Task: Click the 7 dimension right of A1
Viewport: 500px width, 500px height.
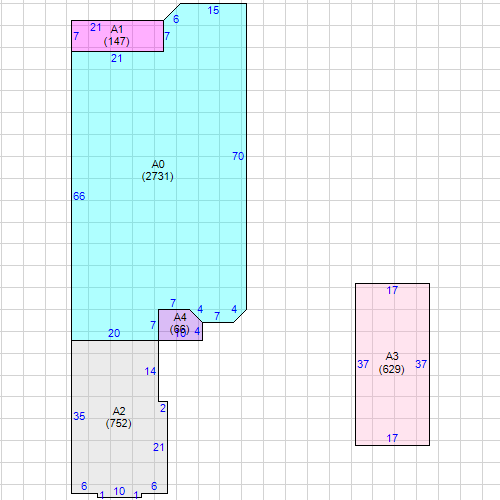Action: coord(167,36)
